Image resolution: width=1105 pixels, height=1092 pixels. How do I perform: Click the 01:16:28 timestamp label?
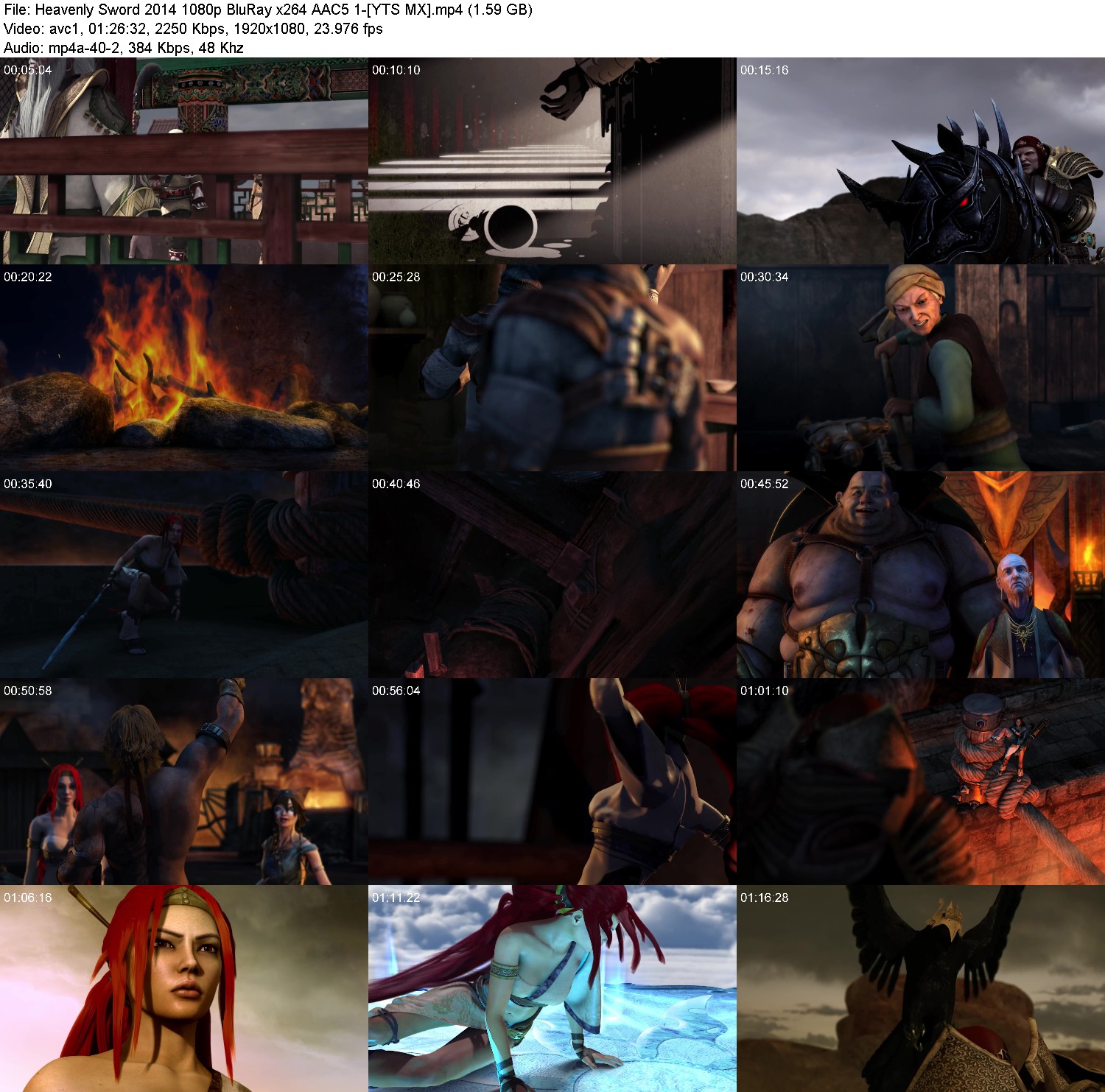pos(765,898)
